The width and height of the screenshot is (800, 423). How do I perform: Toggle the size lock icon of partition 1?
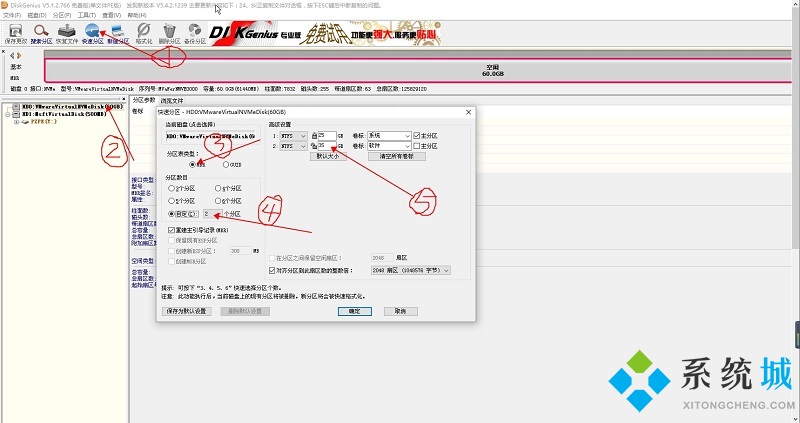[314, 136]
